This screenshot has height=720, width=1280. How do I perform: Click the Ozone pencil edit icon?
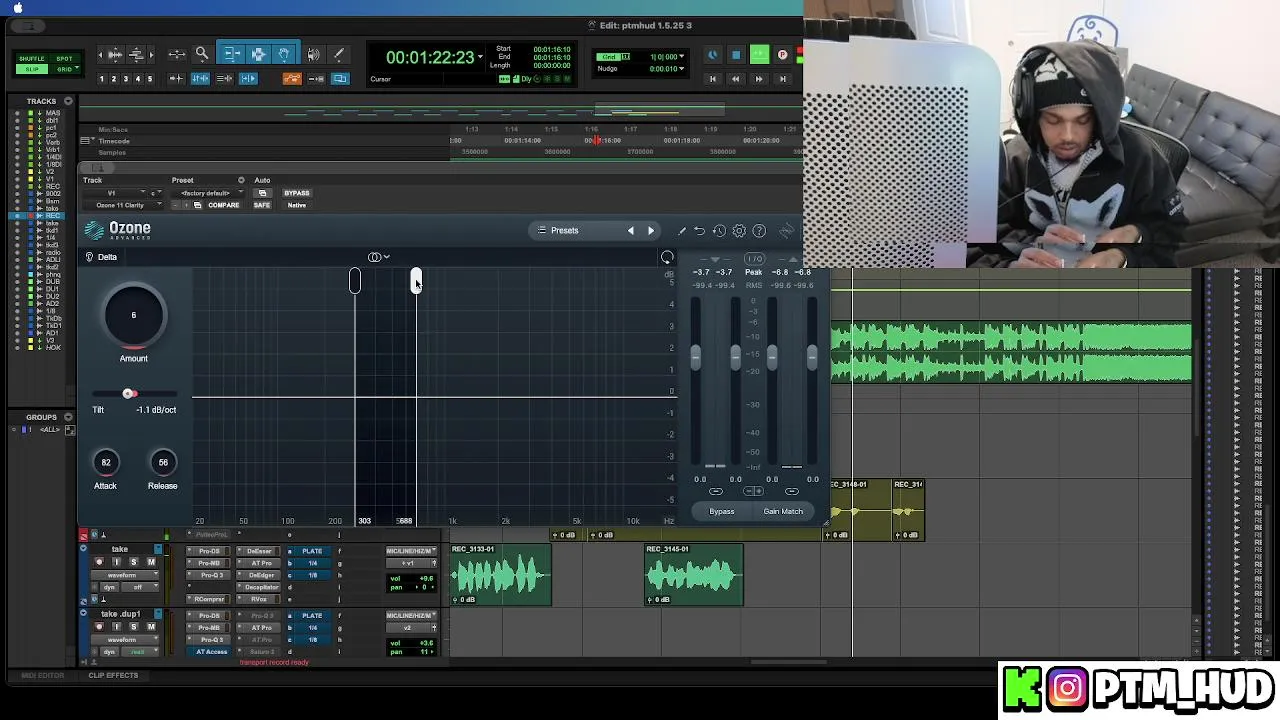[682, 231]
